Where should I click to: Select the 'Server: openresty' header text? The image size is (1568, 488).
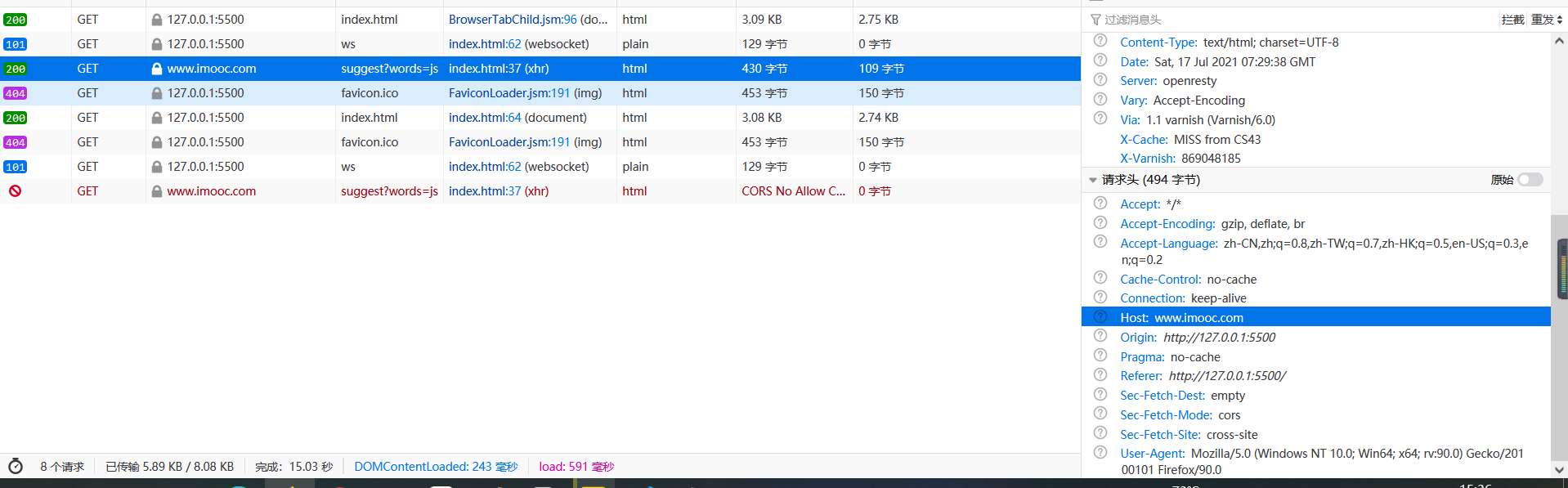[1168, 81]
